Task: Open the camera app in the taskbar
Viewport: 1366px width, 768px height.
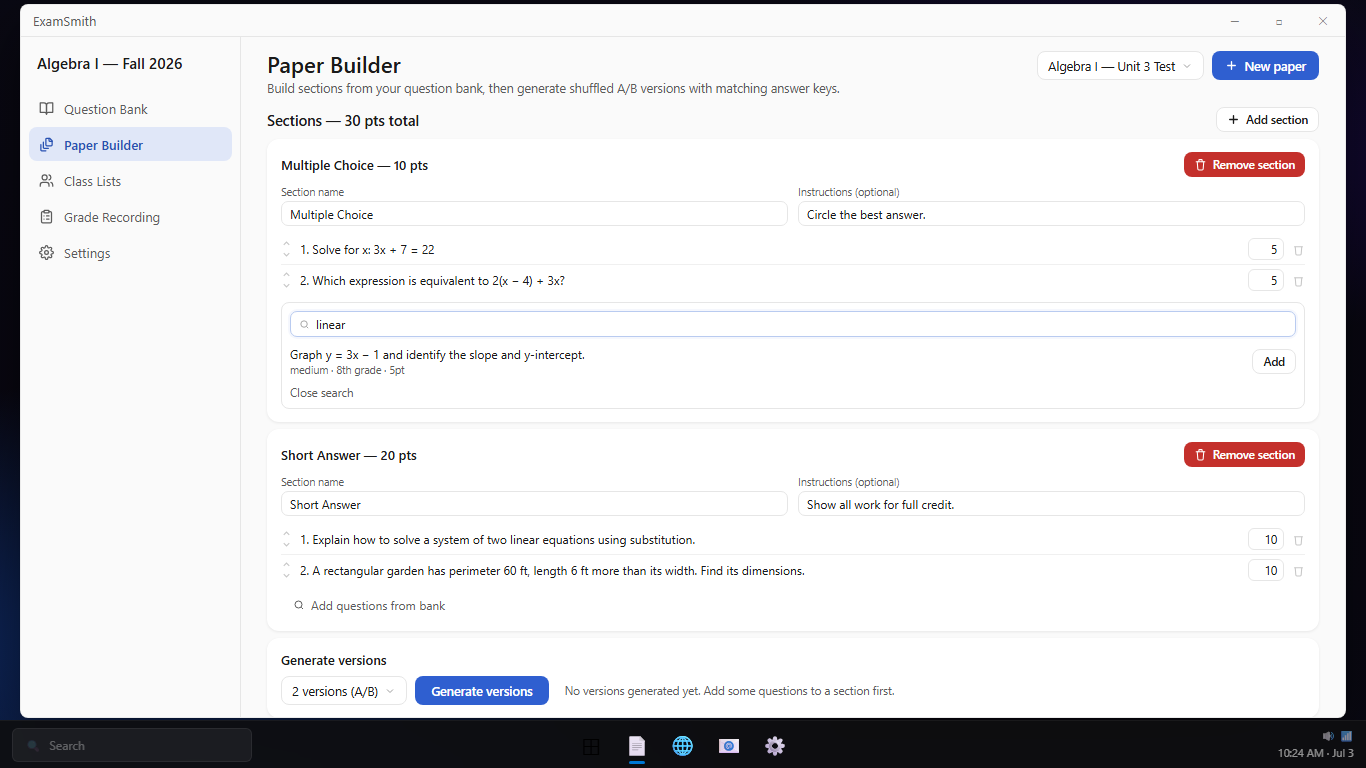Action: pyautogui.click(x=729, y=746)
